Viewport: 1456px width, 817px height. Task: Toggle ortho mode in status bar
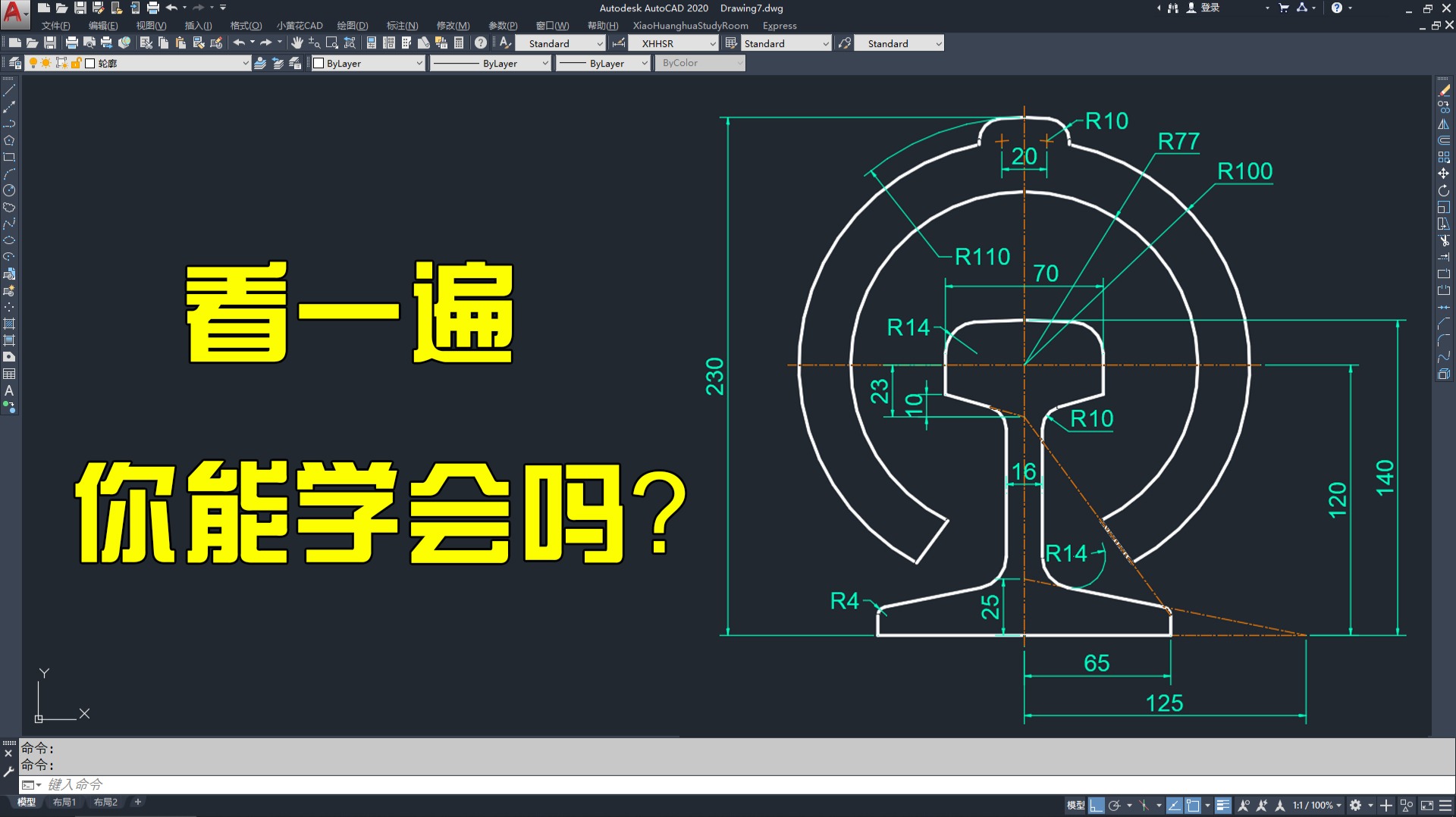tap(1097, 806)
